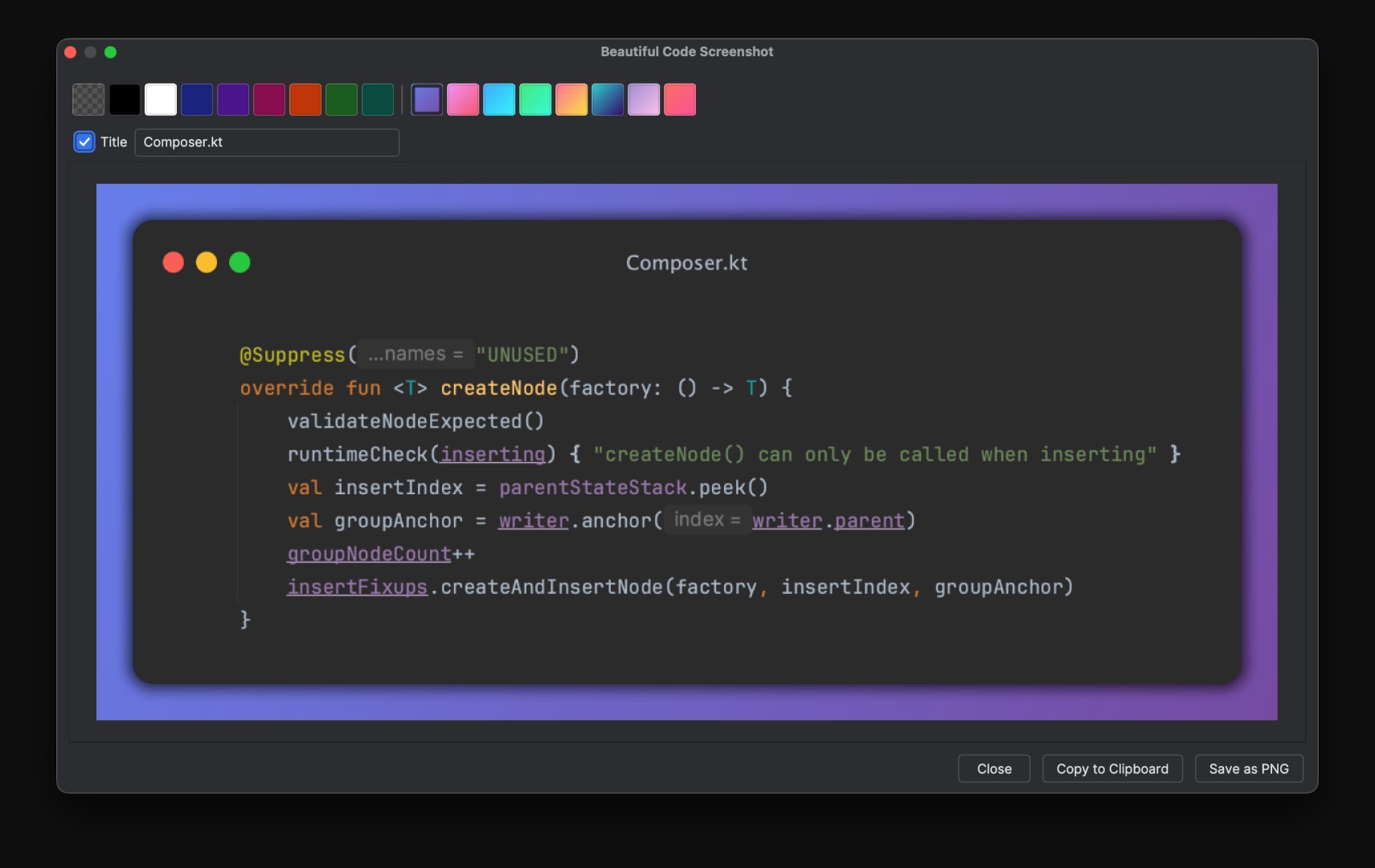Viewport: 1375px width, 868px height.
Task: Select the lavender gradient swatch
Action: click(644, 99)
